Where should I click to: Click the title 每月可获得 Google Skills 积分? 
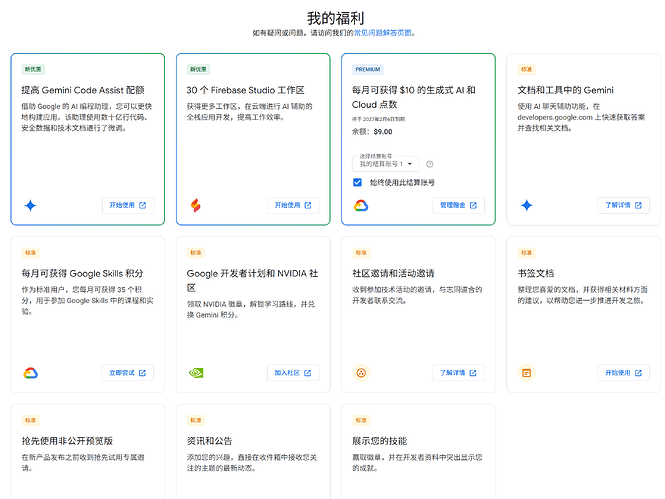(82, 273)
